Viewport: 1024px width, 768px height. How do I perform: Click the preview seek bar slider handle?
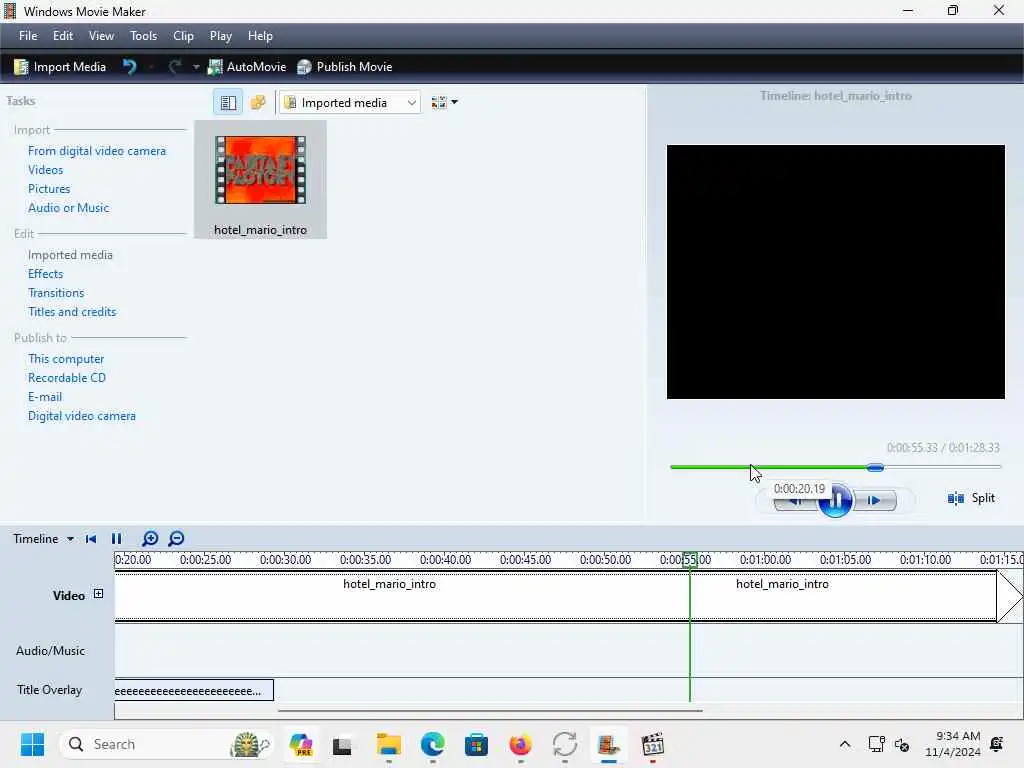point(876,467)
